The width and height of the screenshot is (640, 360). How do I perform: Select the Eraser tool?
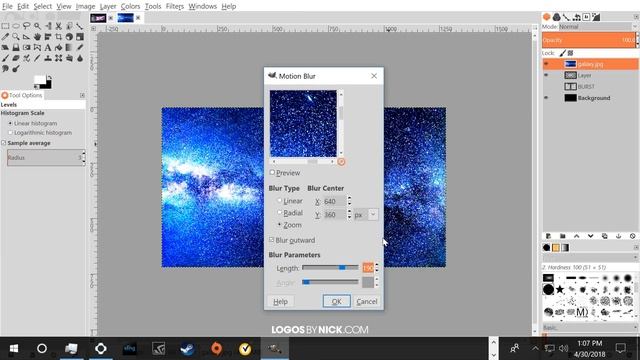pos(16,58)
